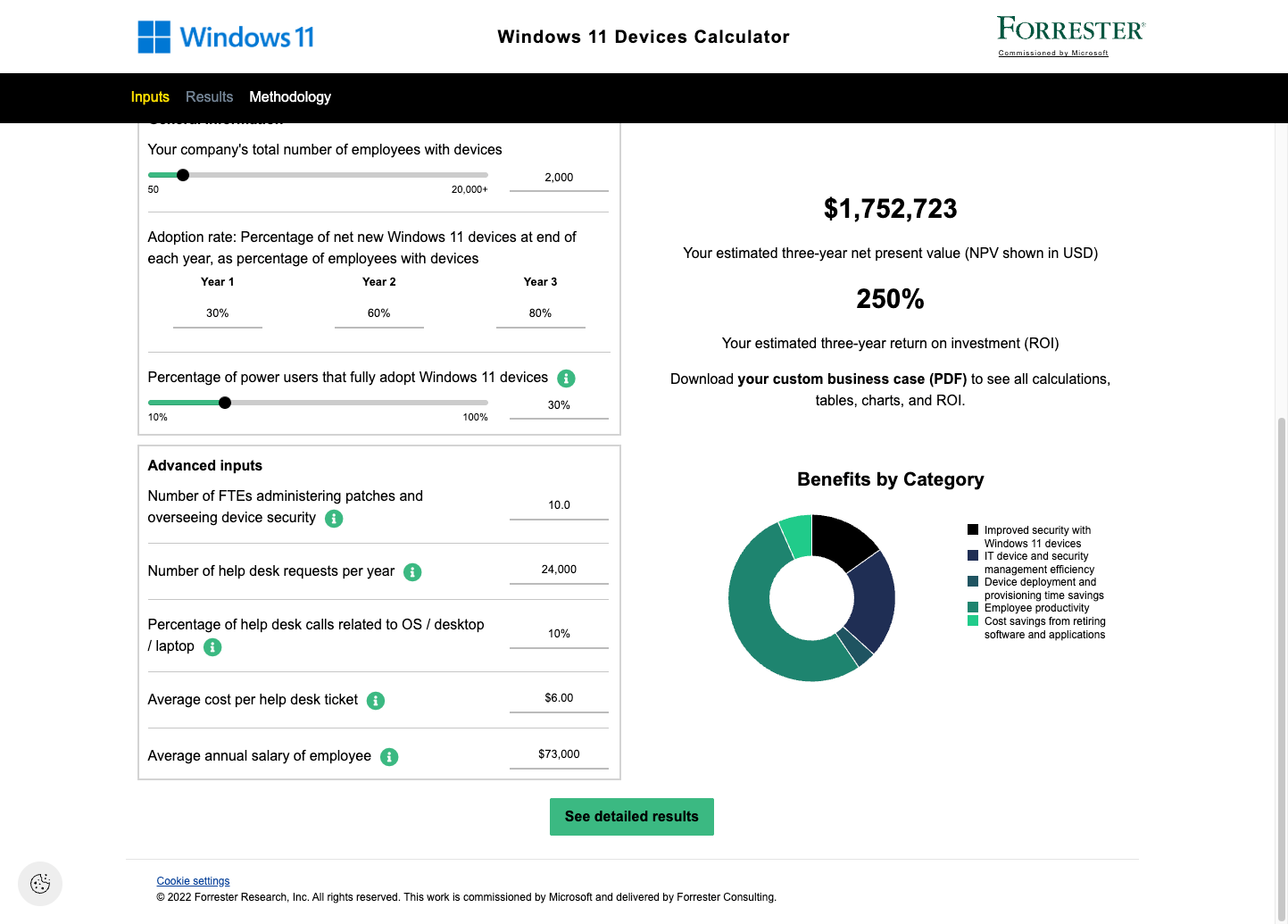Click Windows 11 Devices Calculator title

[644, 37]
